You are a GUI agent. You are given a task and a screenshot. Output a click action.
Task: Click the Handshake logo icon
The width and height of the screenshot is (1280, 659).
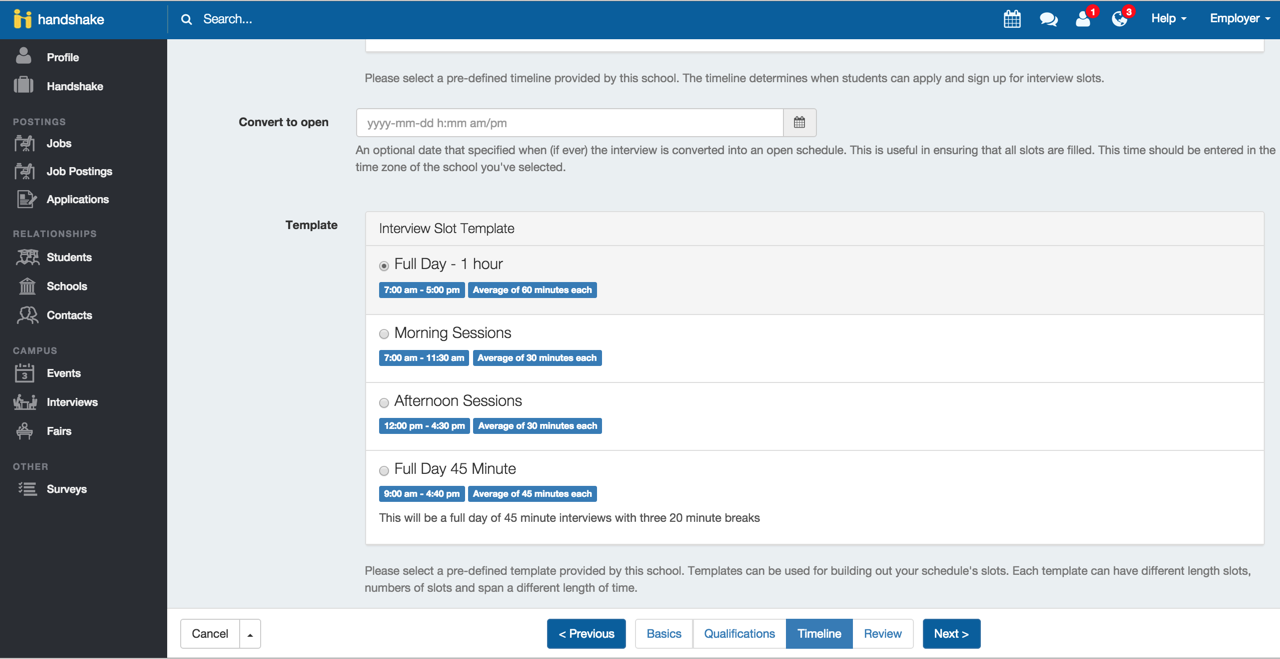pos(23,19)
